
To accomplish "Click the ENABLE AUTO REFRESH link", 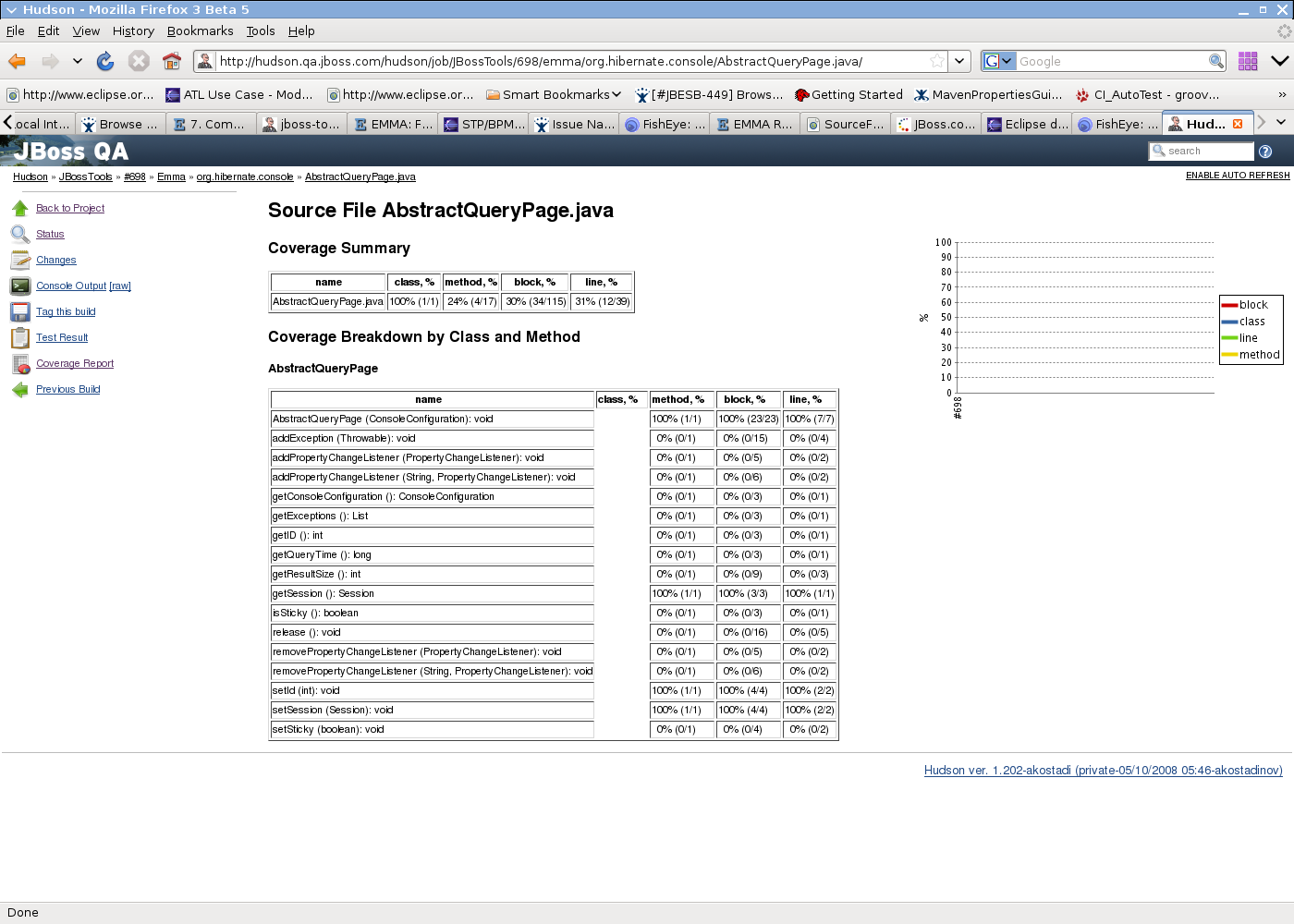I will pos(1238,176).
